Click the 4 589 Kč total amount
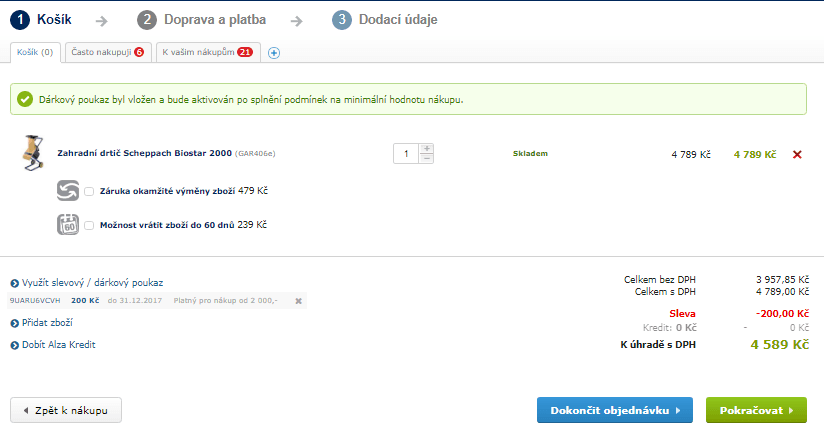 click(780, 345)
